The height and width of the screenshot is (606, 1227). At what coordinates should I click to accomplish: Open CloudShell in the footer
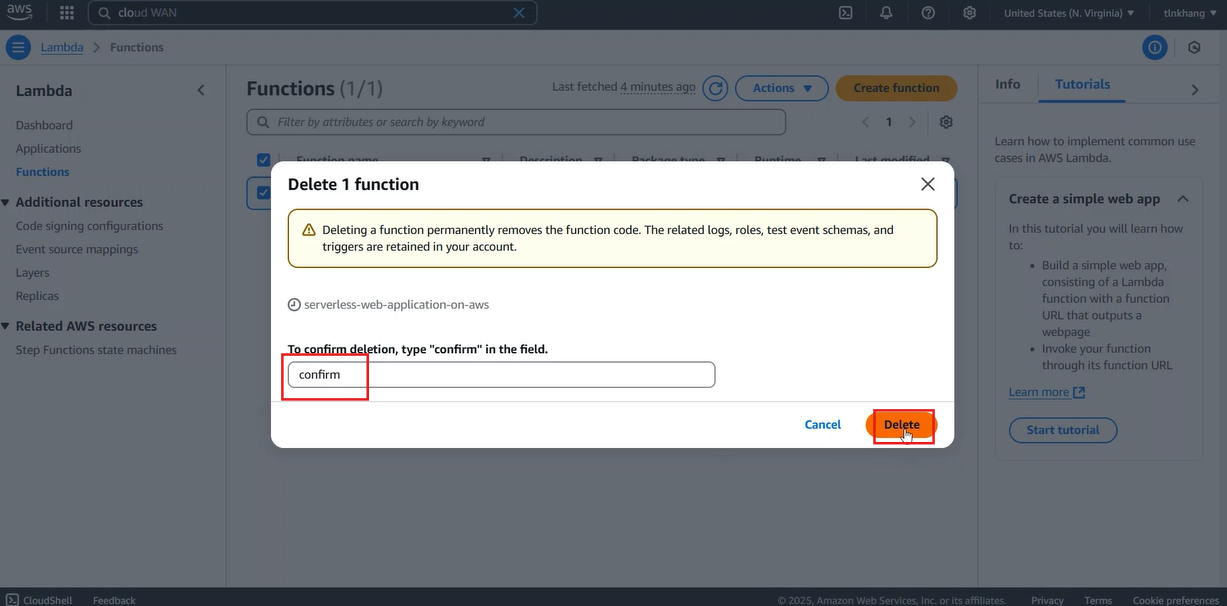[39, 600]
